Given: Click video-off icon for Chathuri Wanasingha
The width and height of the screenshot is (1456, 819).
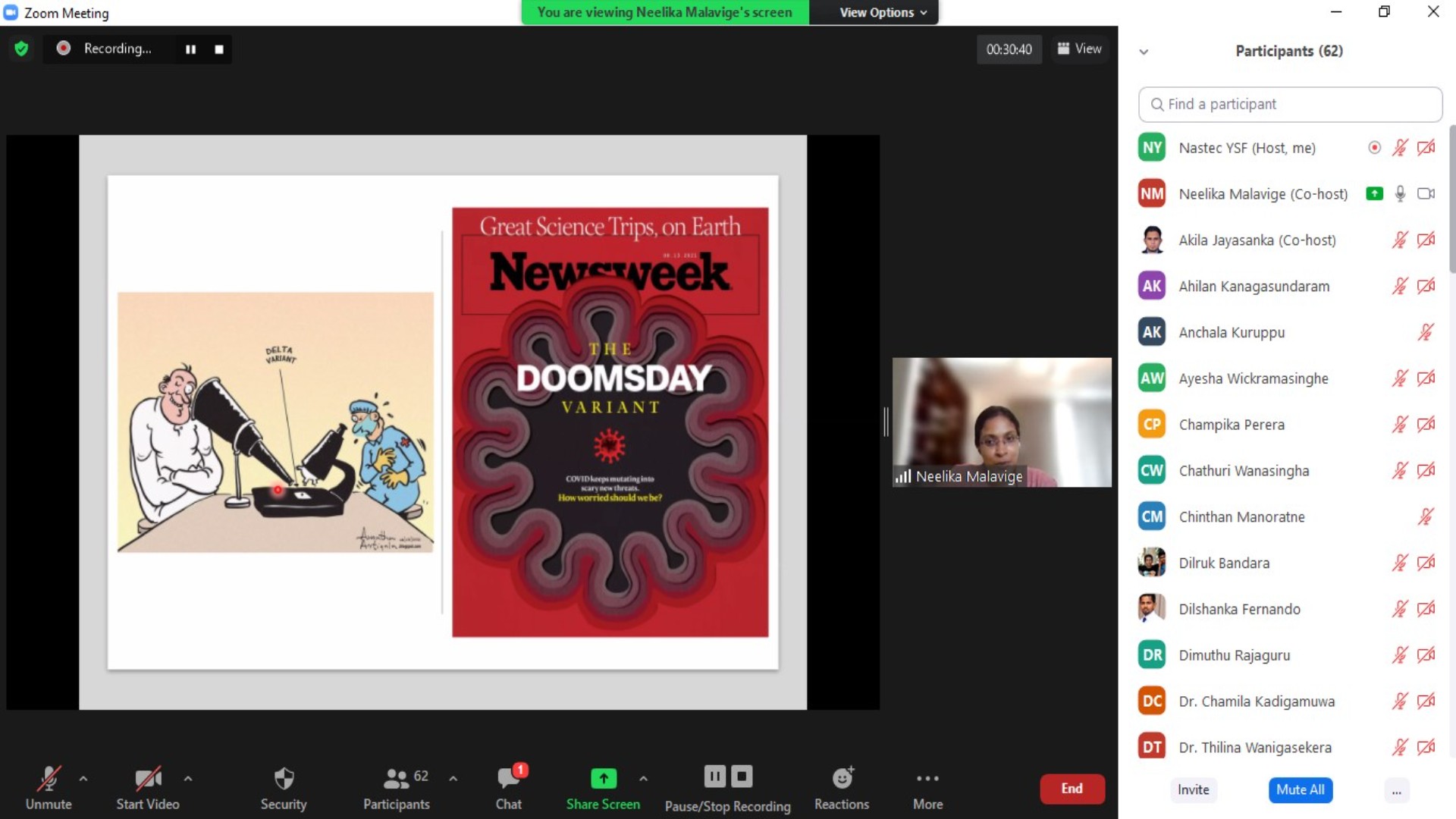Looking at the screenshot, I should point(1426,471).
